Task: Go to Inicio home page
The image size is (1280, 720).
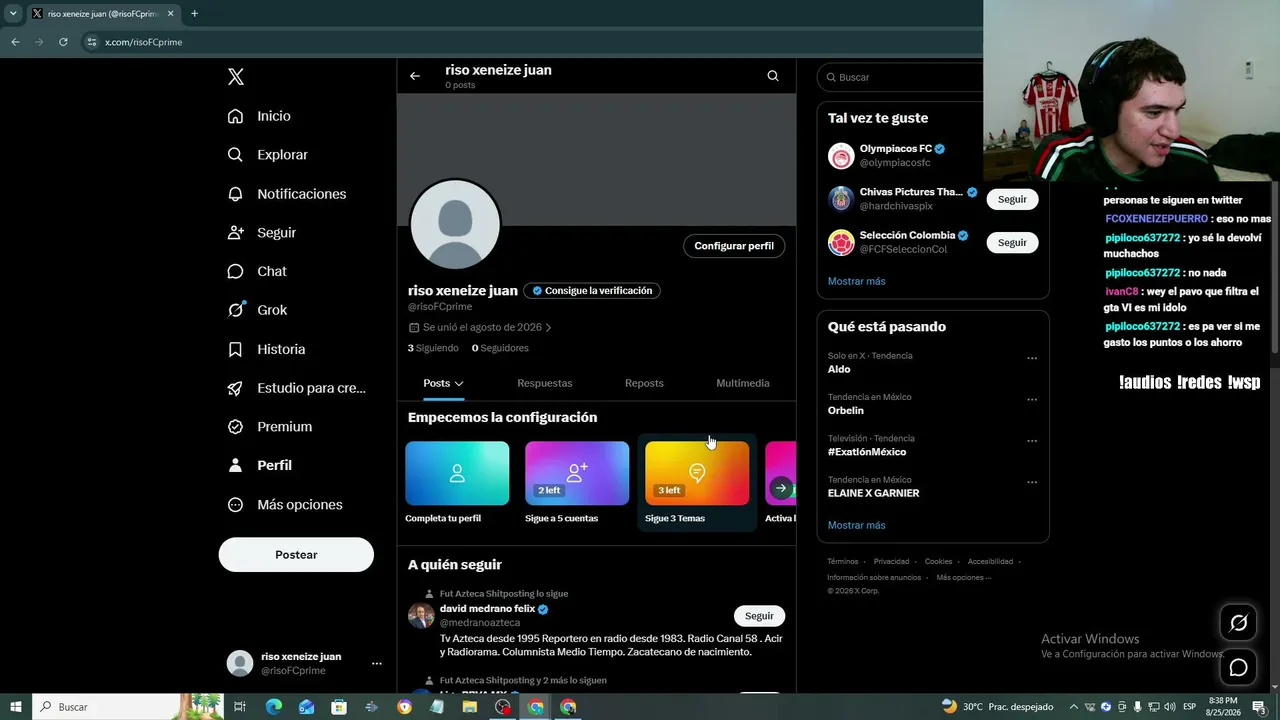Action: 260,116
